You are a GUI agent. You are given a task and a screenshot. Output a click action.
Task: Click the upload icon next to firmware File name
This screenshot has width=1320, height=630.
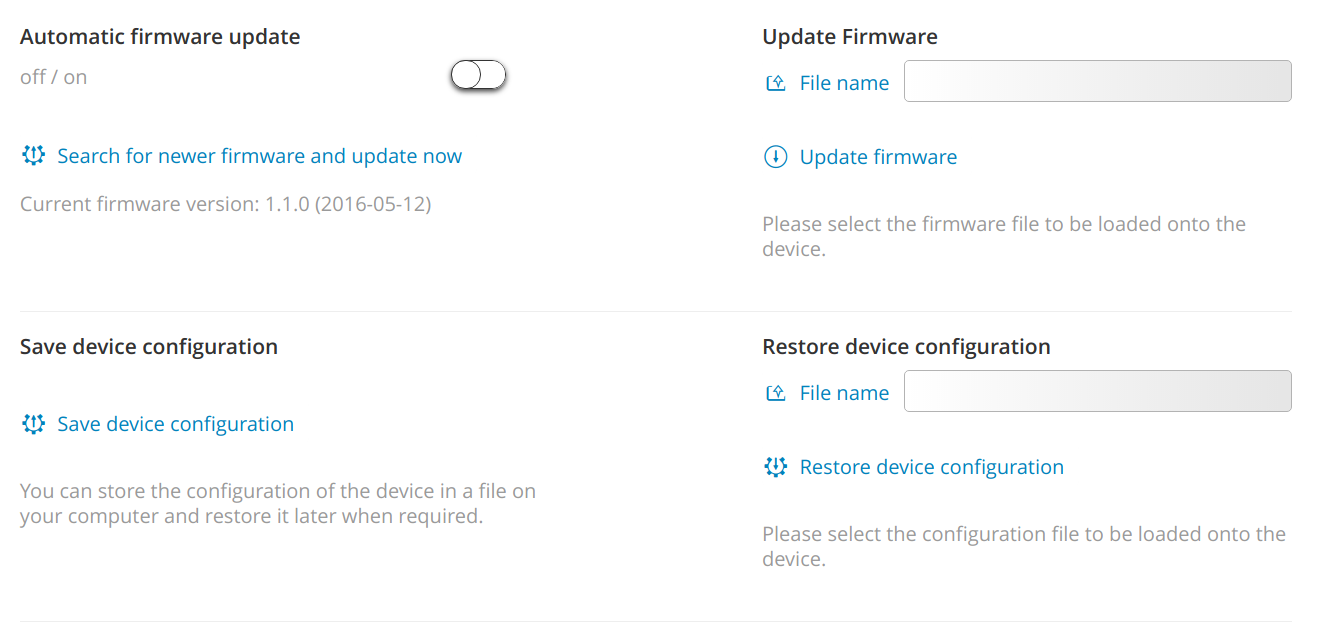(775, 83)
